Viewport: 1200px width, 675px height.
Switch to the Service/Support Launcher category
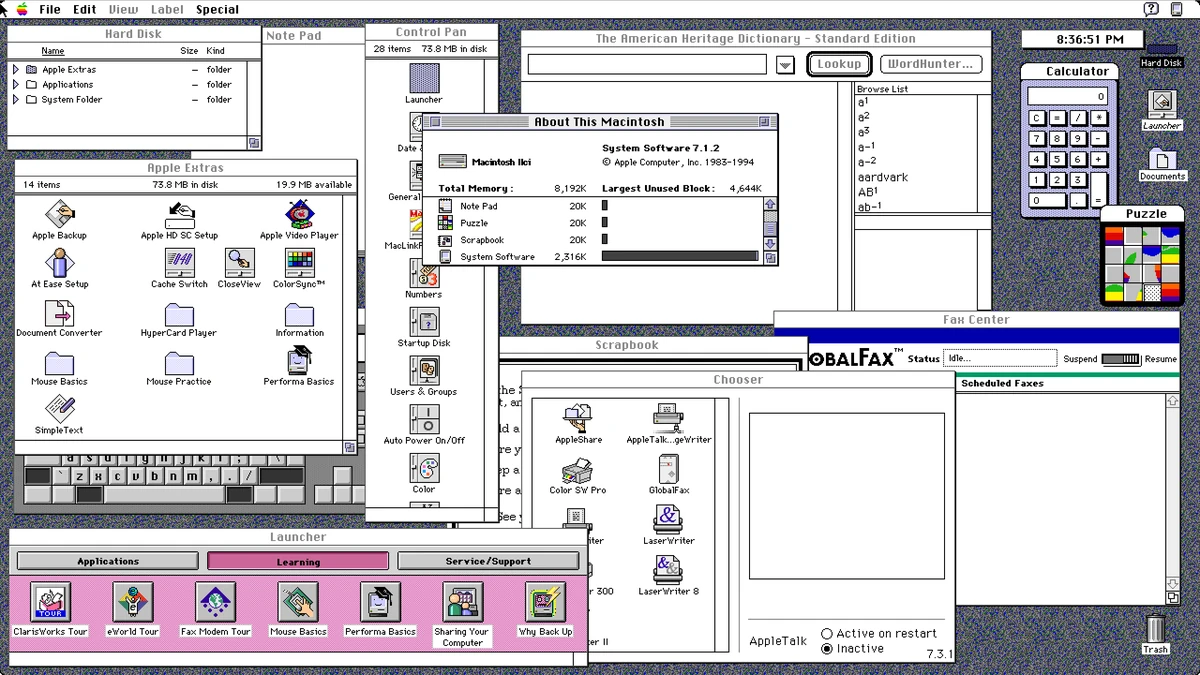pyautogui.click(x=489, y=560)
